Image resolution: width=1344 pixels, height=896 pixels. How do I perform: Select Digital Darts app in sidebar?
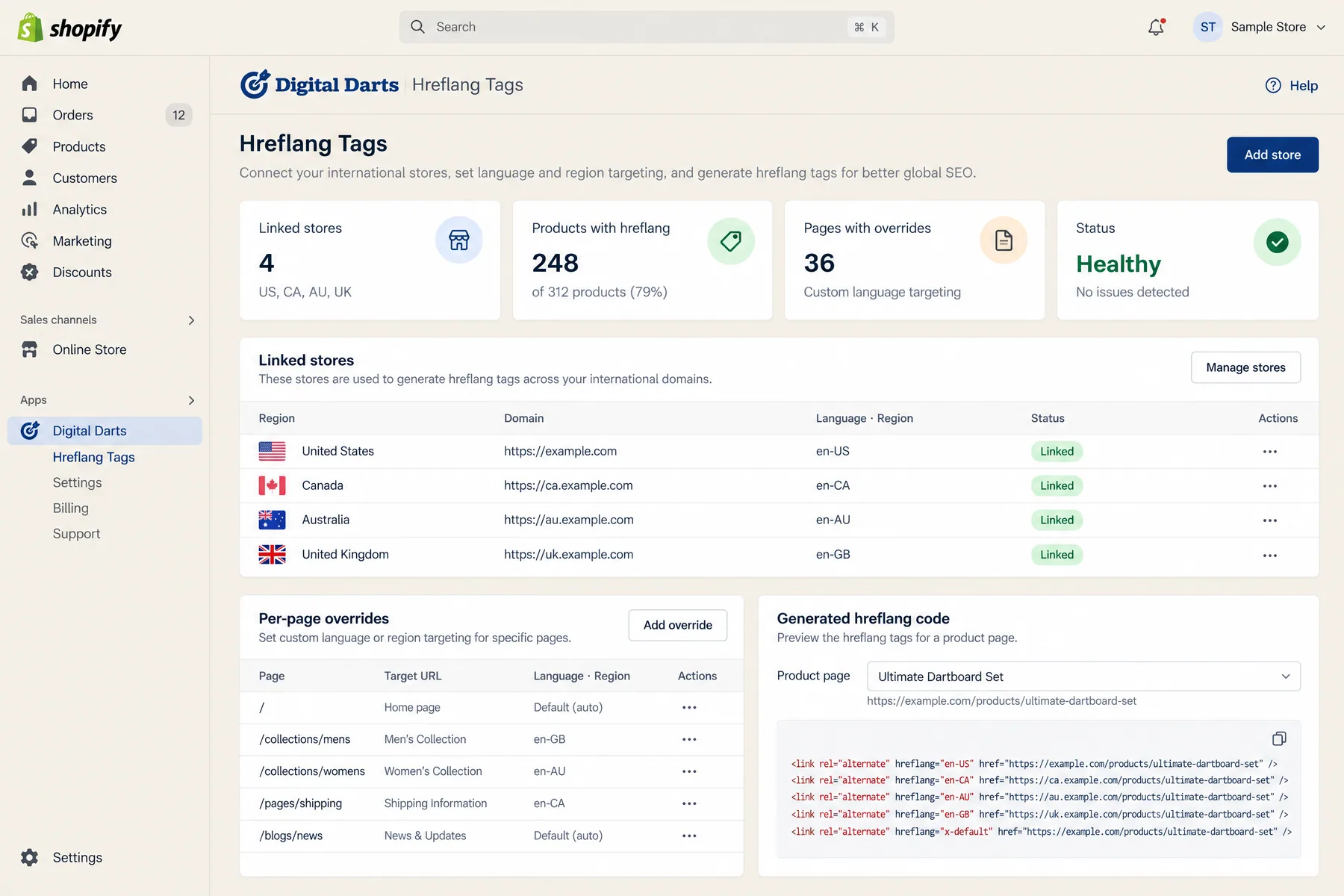click(x=105, y=431)
